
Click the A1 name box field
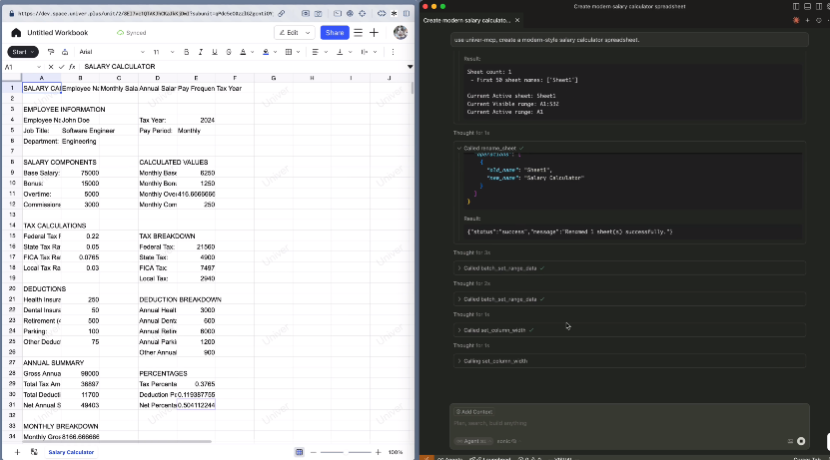pos(22,67)
